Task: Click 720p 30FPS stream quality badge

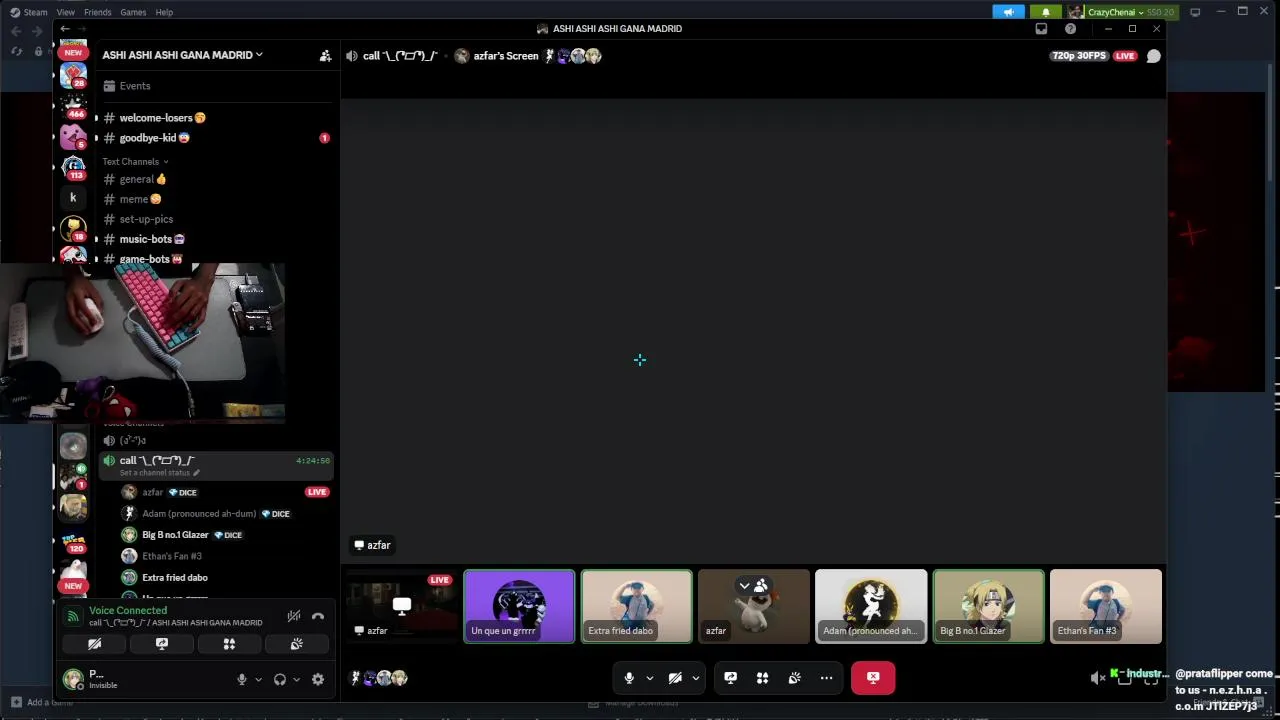Action: pyautogui.click(x=1079, y=56)
